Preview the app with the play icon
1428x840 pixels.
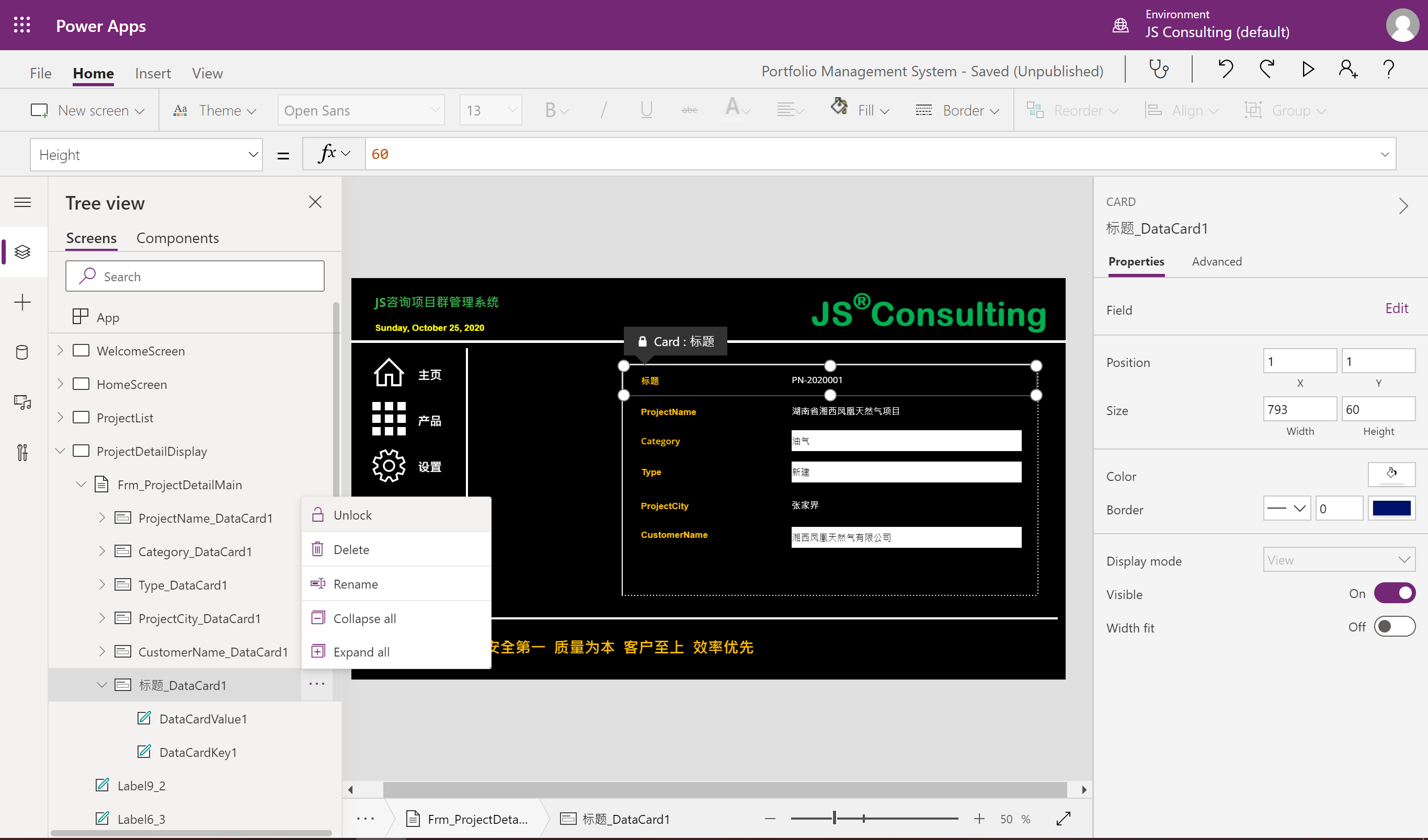click(1308, 70)
